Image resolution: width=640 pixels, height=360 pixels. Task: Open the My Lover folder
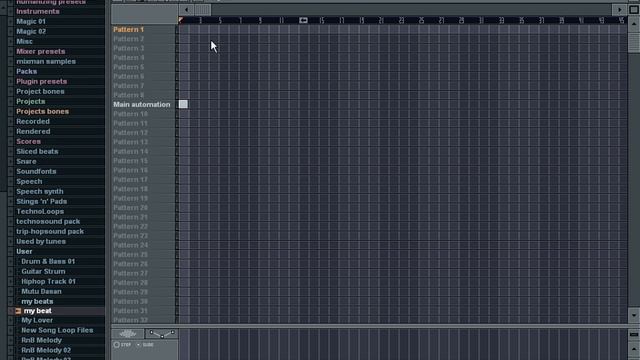coord(37,320)
